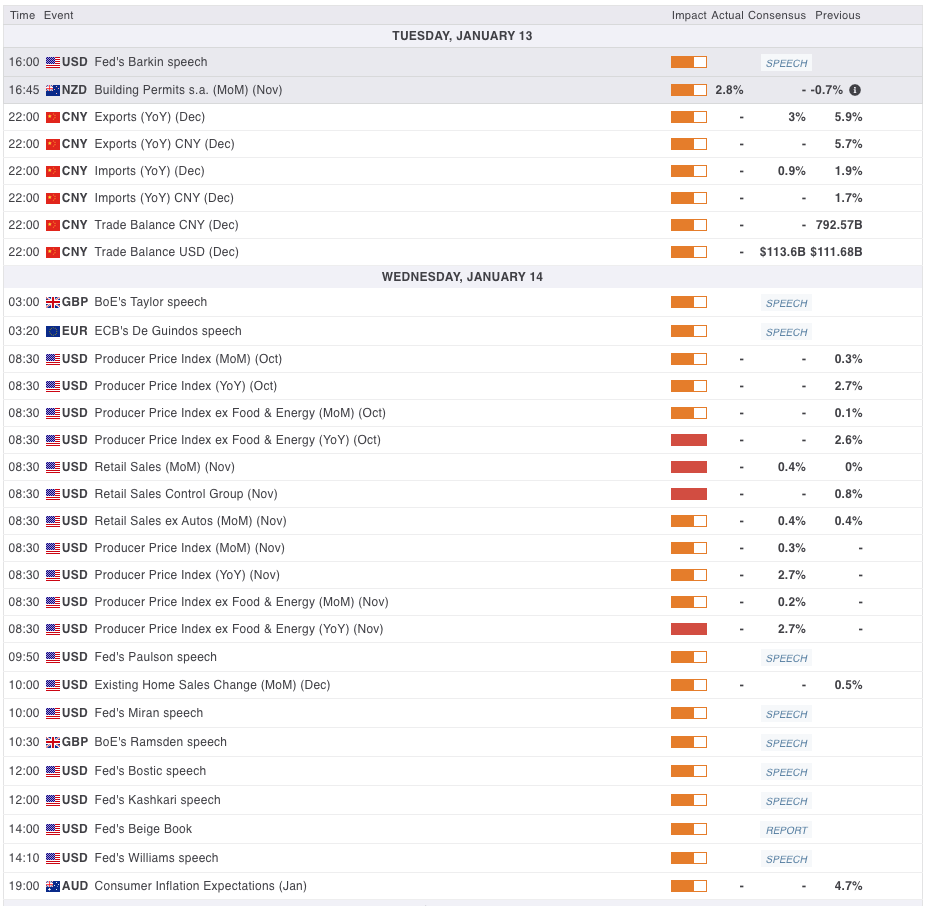This screenshot has height=906, width=941.
Task: Click the Previous column header
Action: point(837,16)
